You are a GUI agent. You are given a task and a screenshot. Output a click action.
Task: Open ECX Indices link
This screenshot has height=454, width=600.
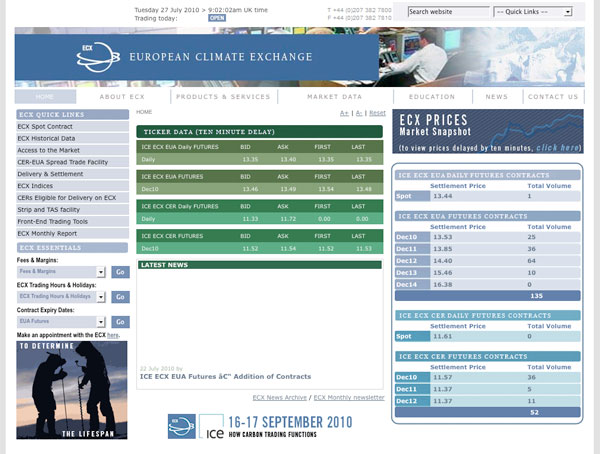(72, 186)
